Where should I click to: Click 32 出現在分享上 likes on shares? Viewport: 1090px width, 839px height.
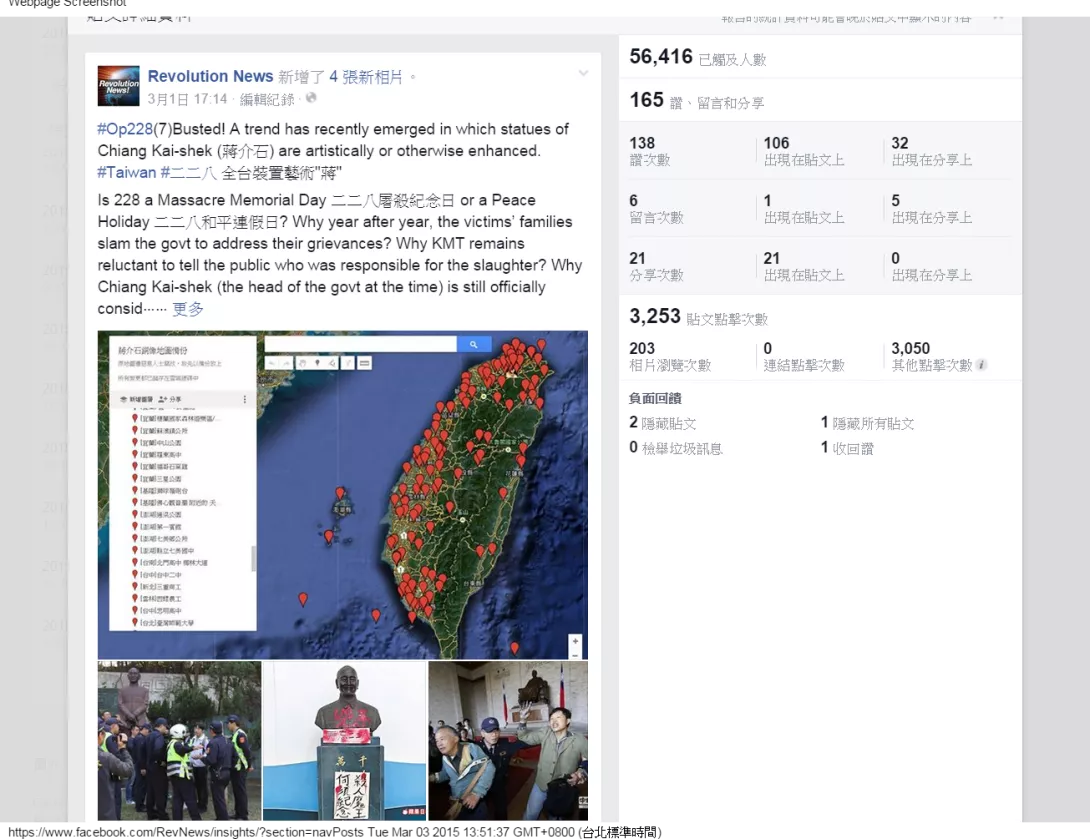(932, 151)
